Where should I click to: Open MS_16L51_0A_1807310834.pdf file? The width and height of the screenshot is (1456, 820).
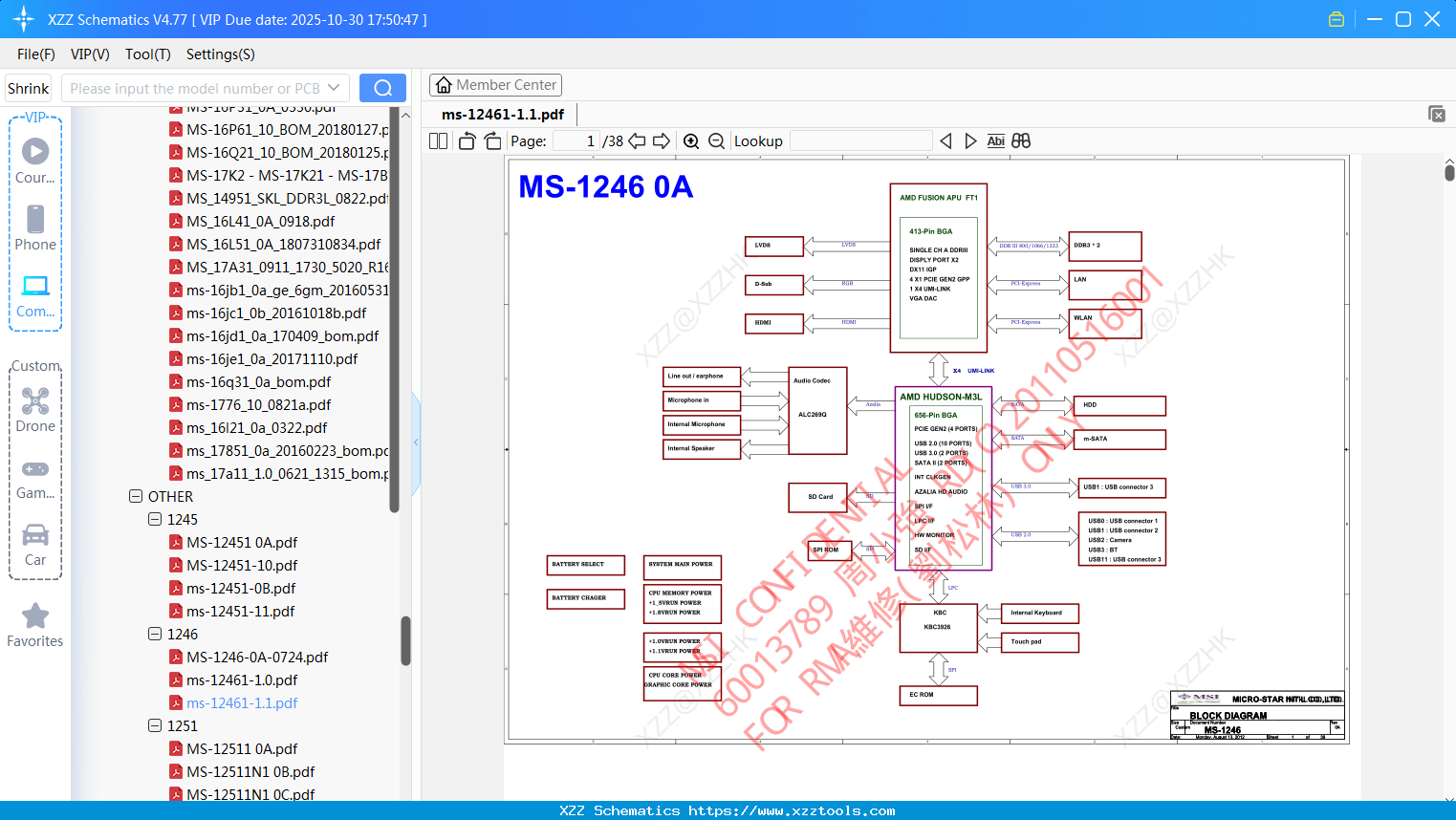click(284, 244)
